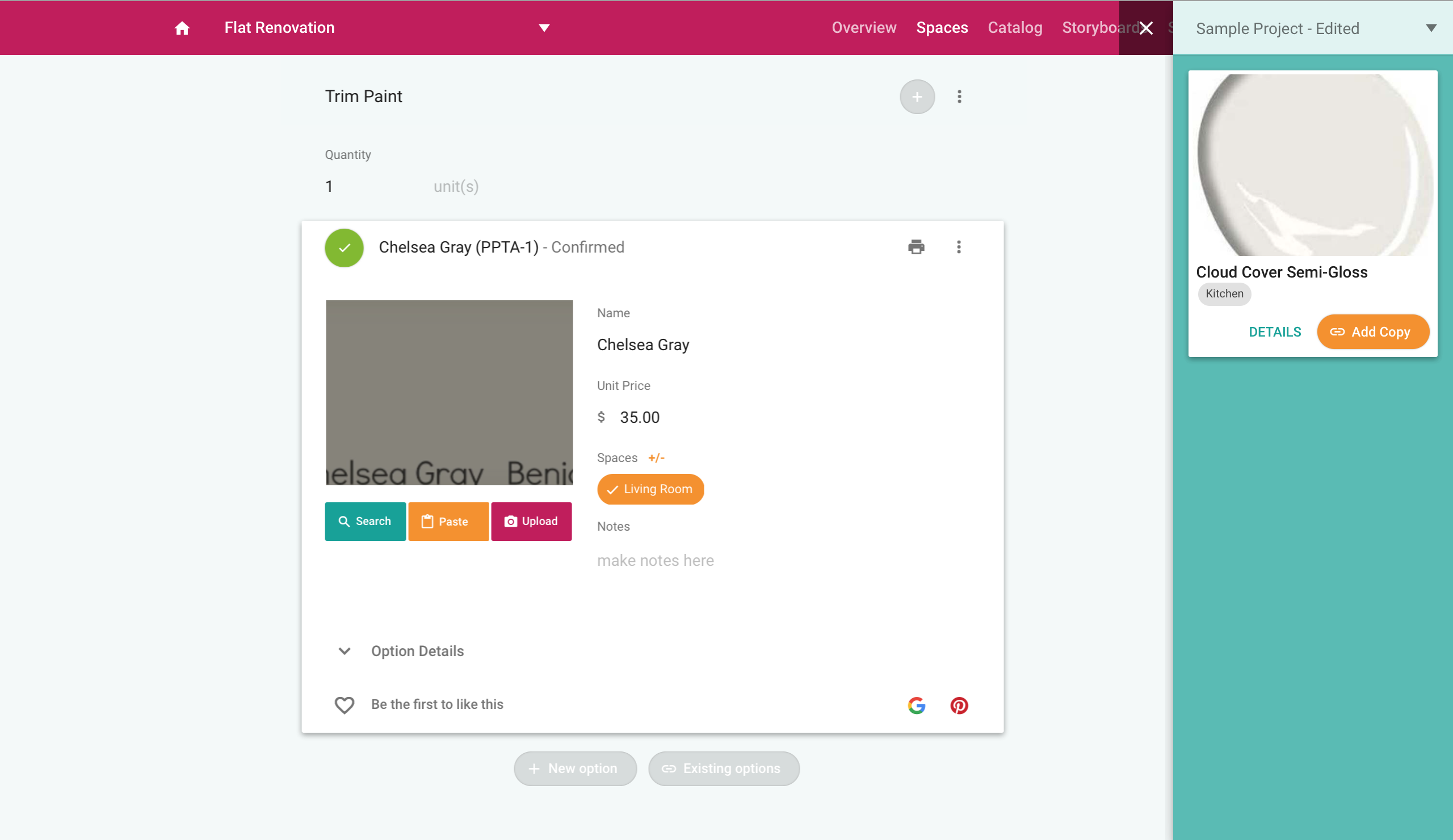Share this option to Pinterest
Image resolution: width=1453 pixels, height=840 pixels.
(x=959, y=705)
